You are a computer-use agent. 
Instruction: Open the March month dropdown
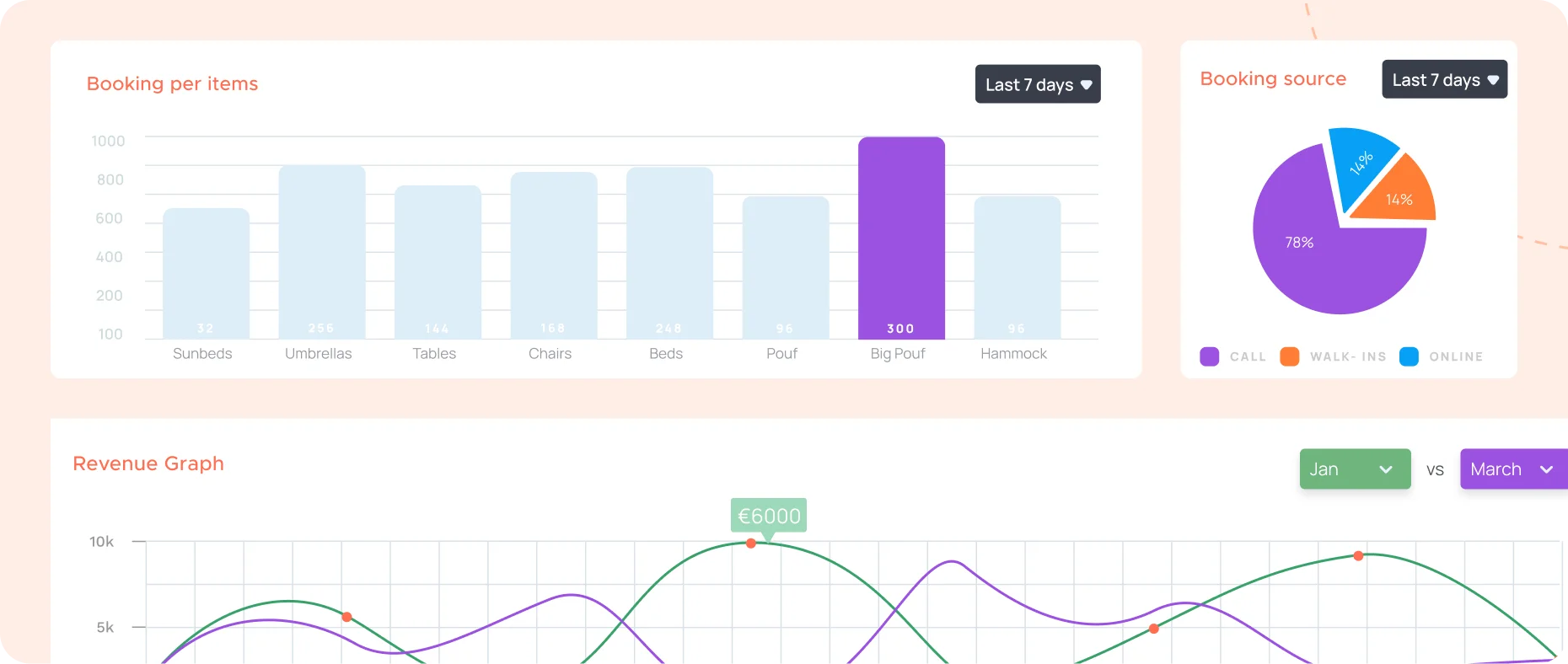click(1514, 469)
